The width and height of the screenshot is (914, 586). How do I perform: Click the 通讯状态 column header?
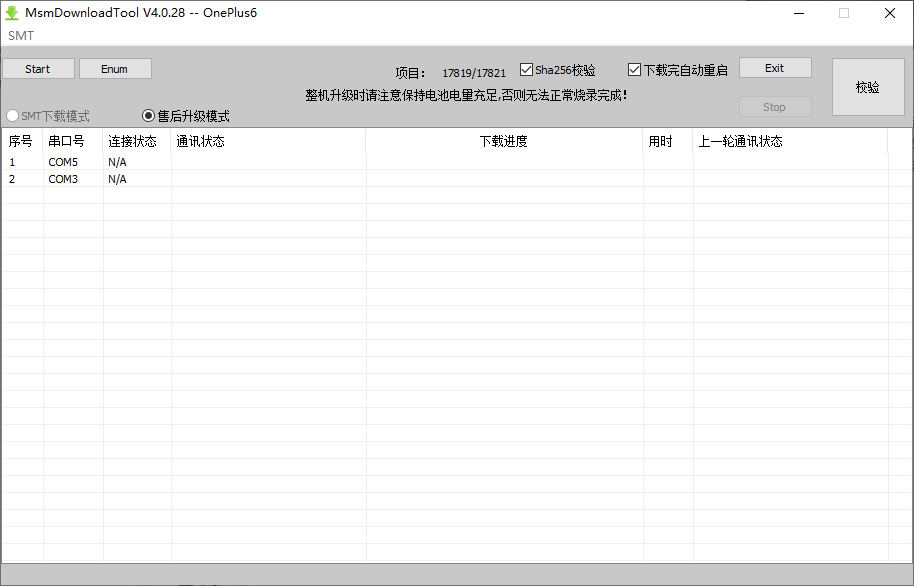point(268,141)
